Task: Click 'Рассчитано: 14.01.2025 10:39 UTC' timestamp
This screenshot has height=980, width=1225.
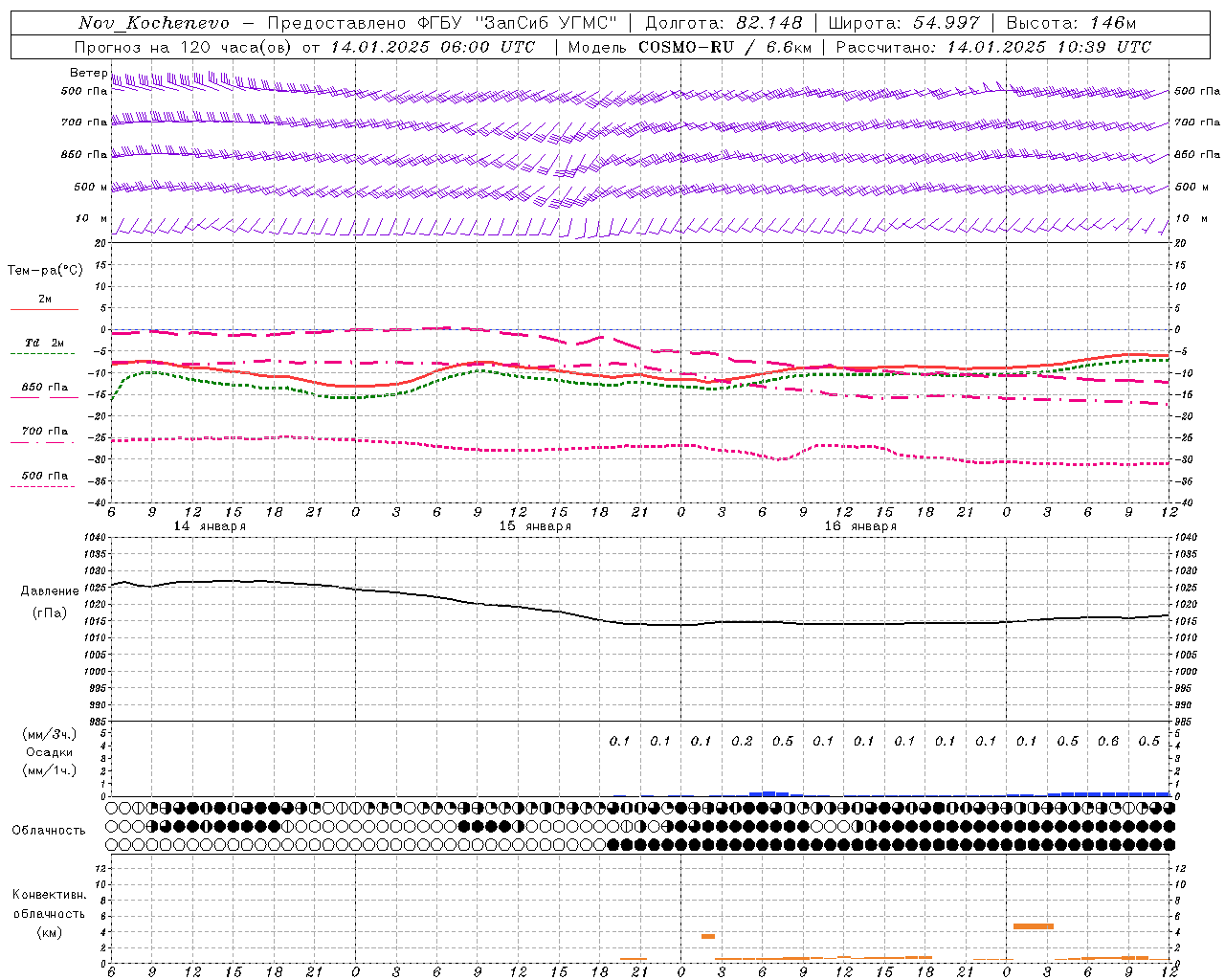Action: pos(993,47)
